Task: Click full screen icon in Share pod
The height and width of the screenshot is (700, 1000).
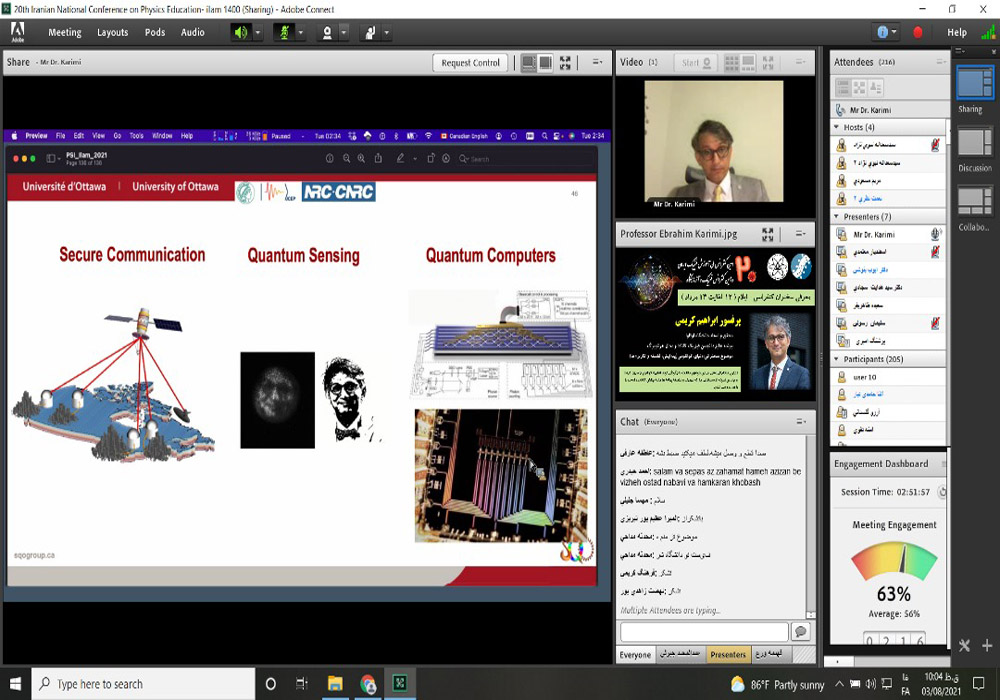Action: tap(565, 62)
